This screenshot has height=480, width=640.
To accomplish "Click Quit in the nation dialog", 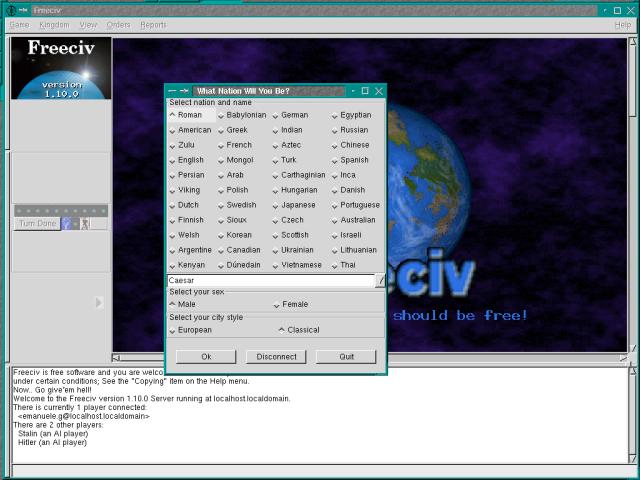I will 346,357.
